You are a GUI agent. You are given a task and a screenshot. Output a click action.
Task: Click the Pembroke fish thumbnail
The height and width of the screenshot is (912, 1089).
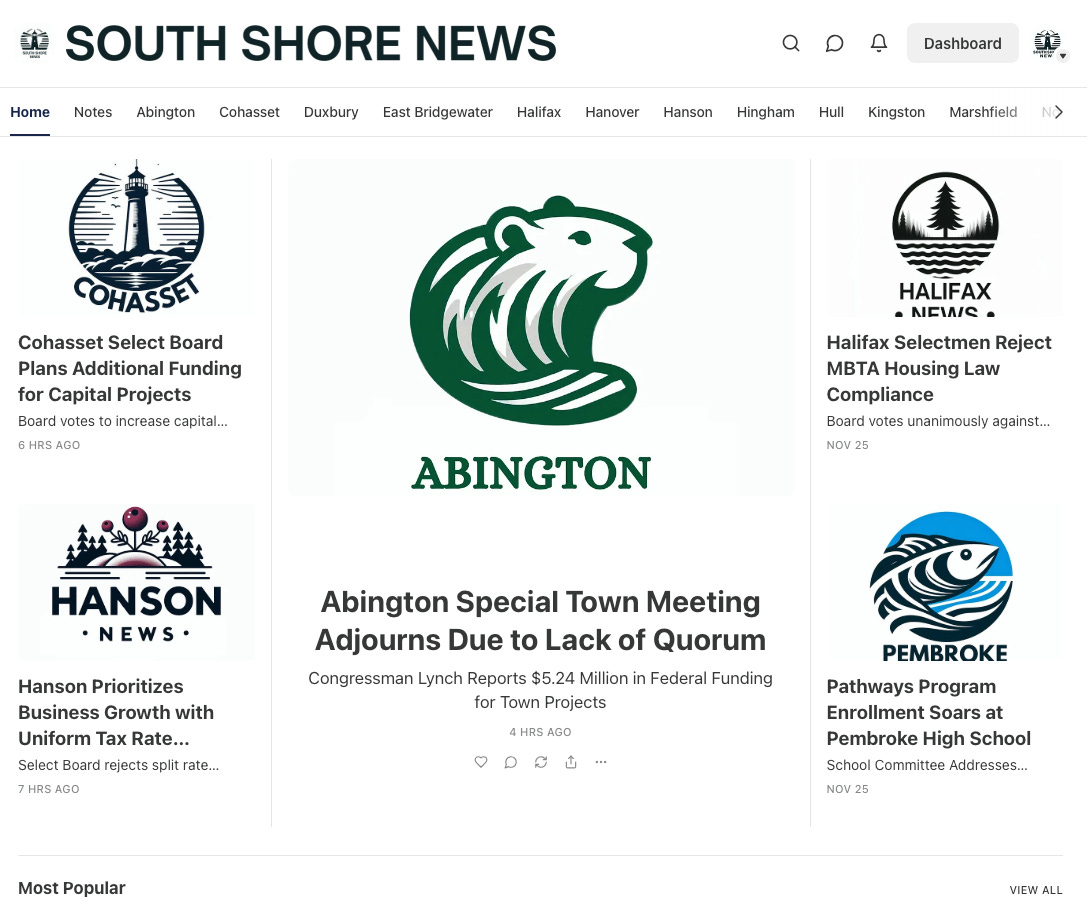(x=945, y=582)
